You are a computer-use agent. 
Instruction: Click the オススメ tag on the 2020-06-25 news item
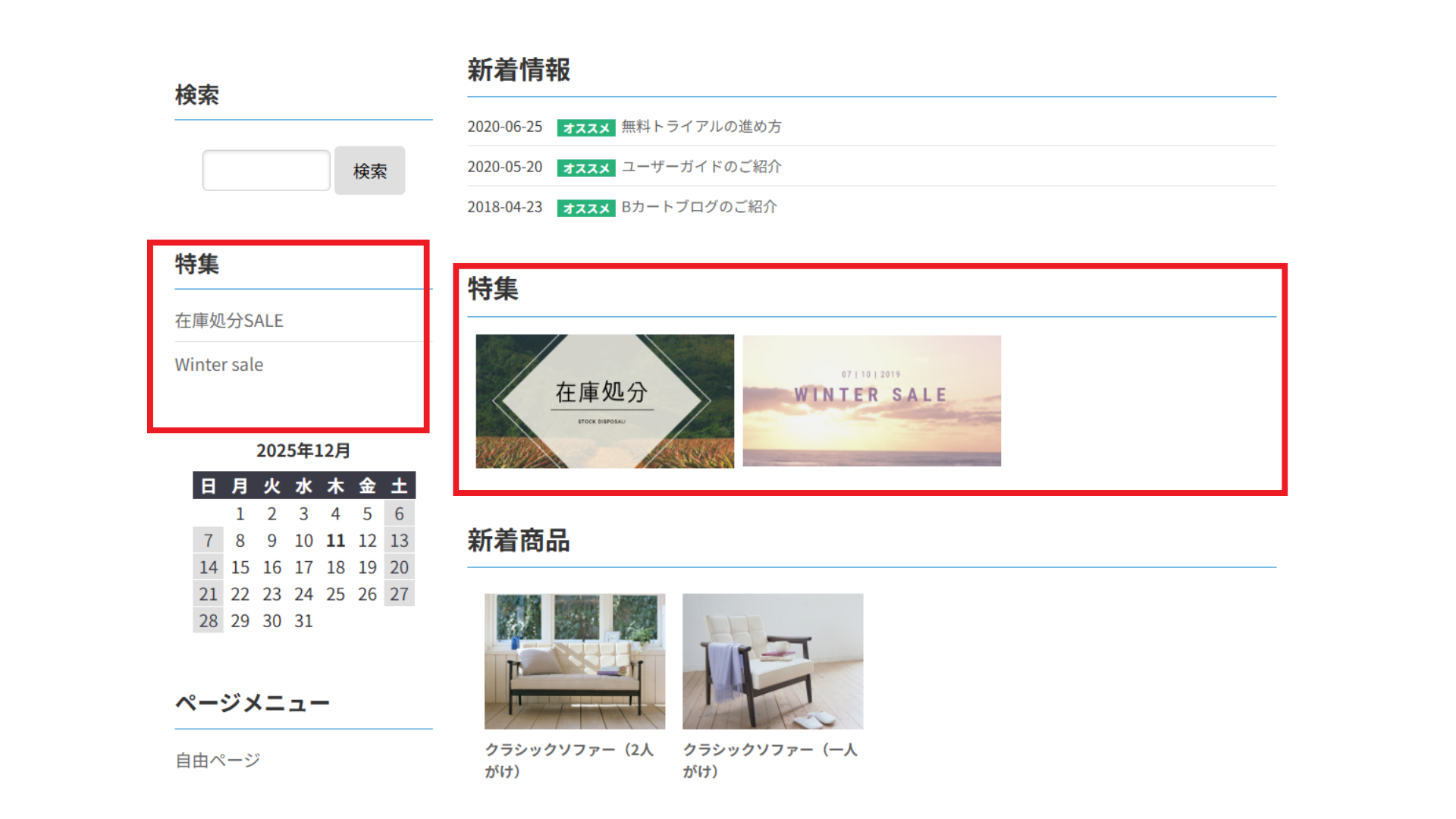point(585,128)
